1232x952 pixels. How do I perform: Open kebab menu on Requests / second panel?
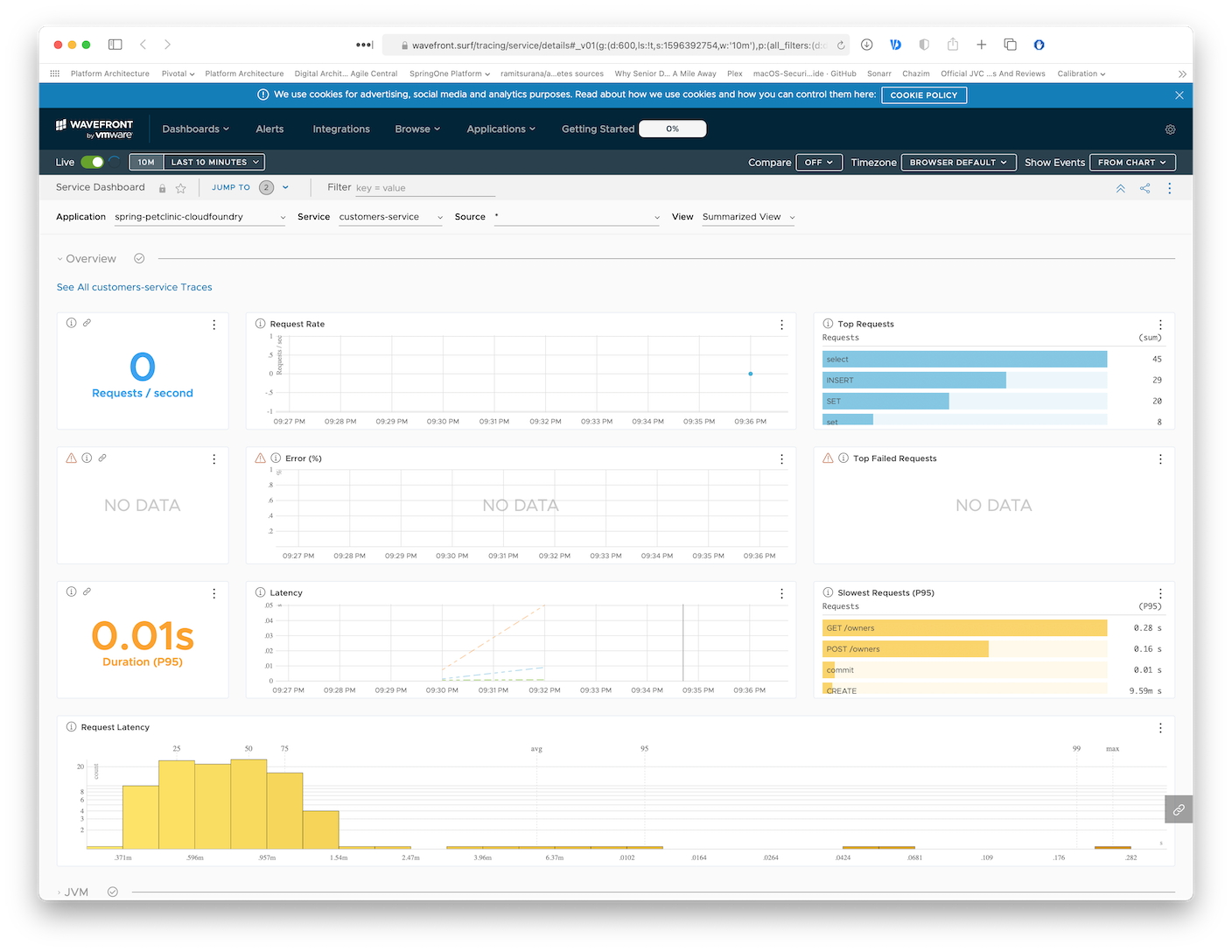[x=213, y=325]
